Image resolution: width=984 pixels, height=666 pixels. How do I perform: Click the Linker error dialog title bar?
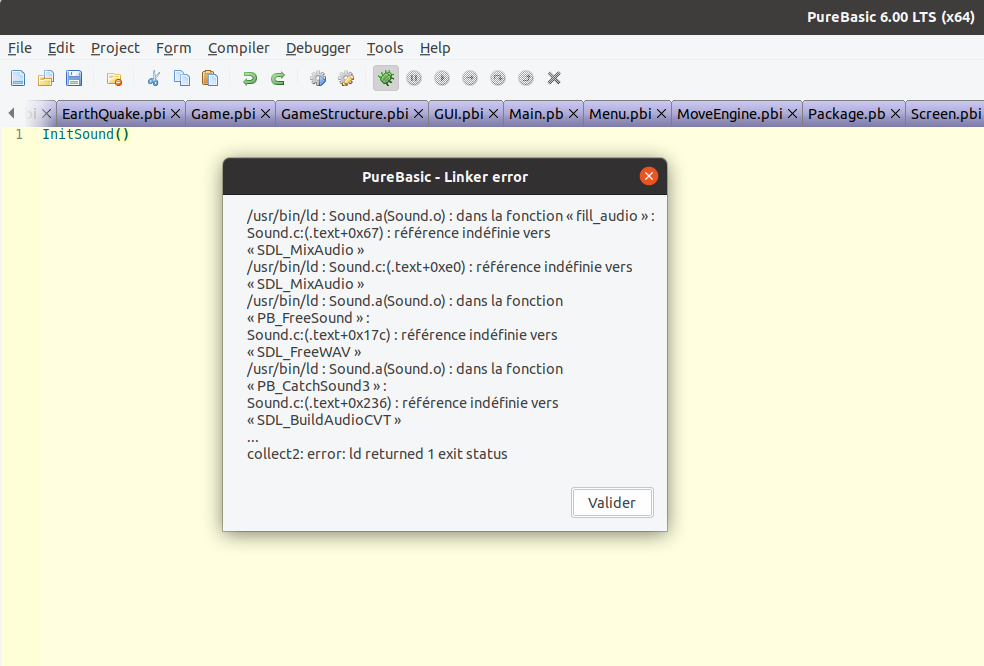point(445,176)
